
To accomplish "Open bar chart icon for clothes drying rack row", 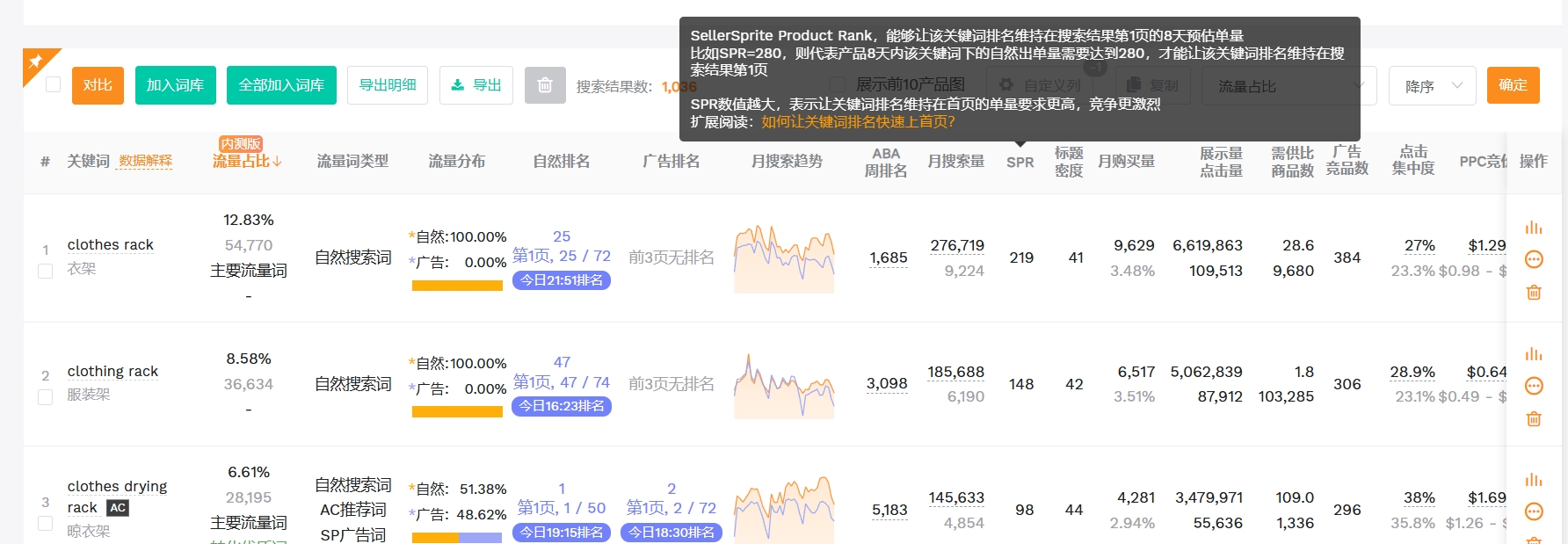I will pos(1534,479).
